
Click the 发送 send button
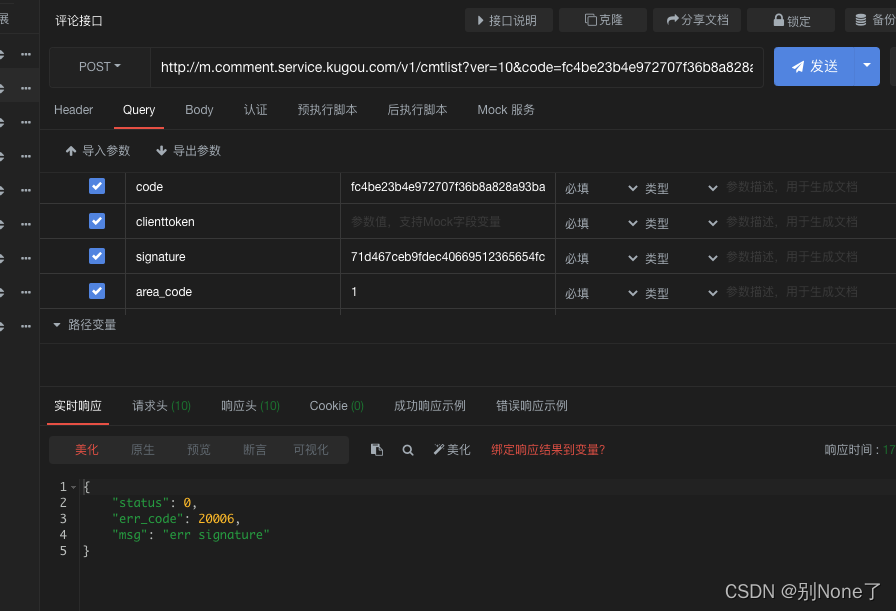click(815, 66)
